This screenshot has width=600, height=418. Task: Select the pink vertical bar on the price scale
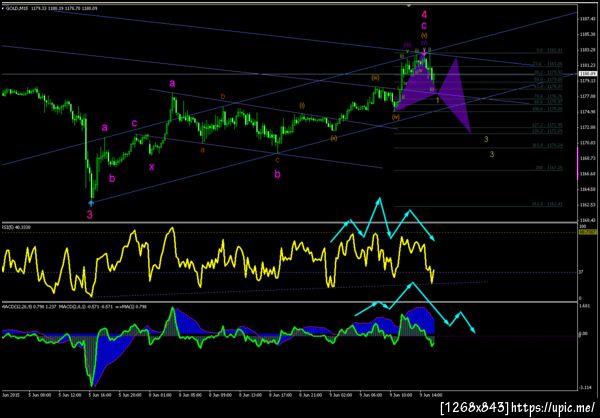(x=577, y=164)
